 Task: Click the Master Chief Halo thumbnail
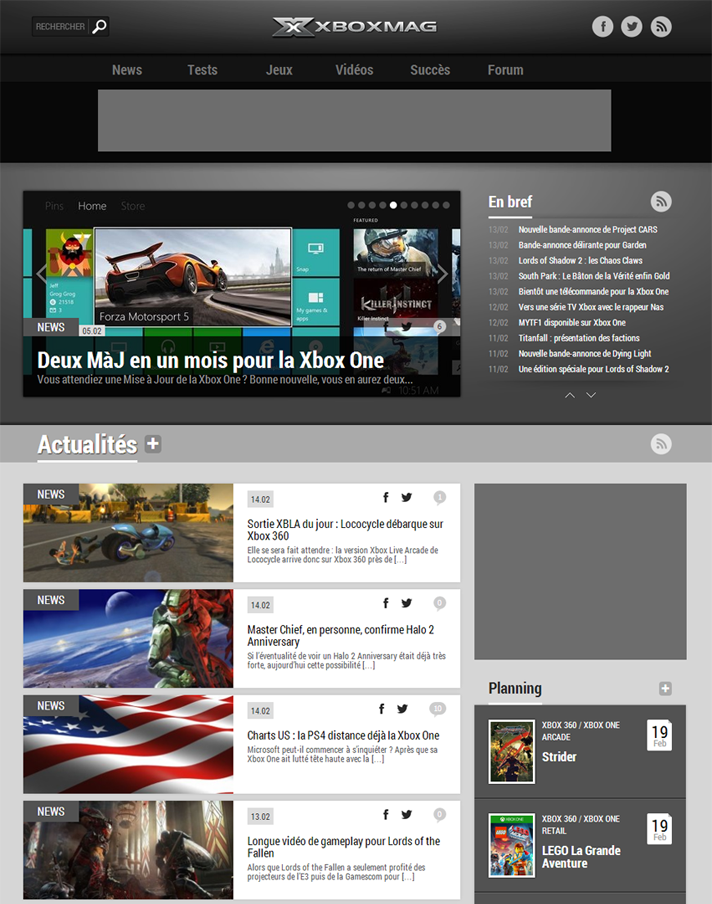(x=128, y=638)
